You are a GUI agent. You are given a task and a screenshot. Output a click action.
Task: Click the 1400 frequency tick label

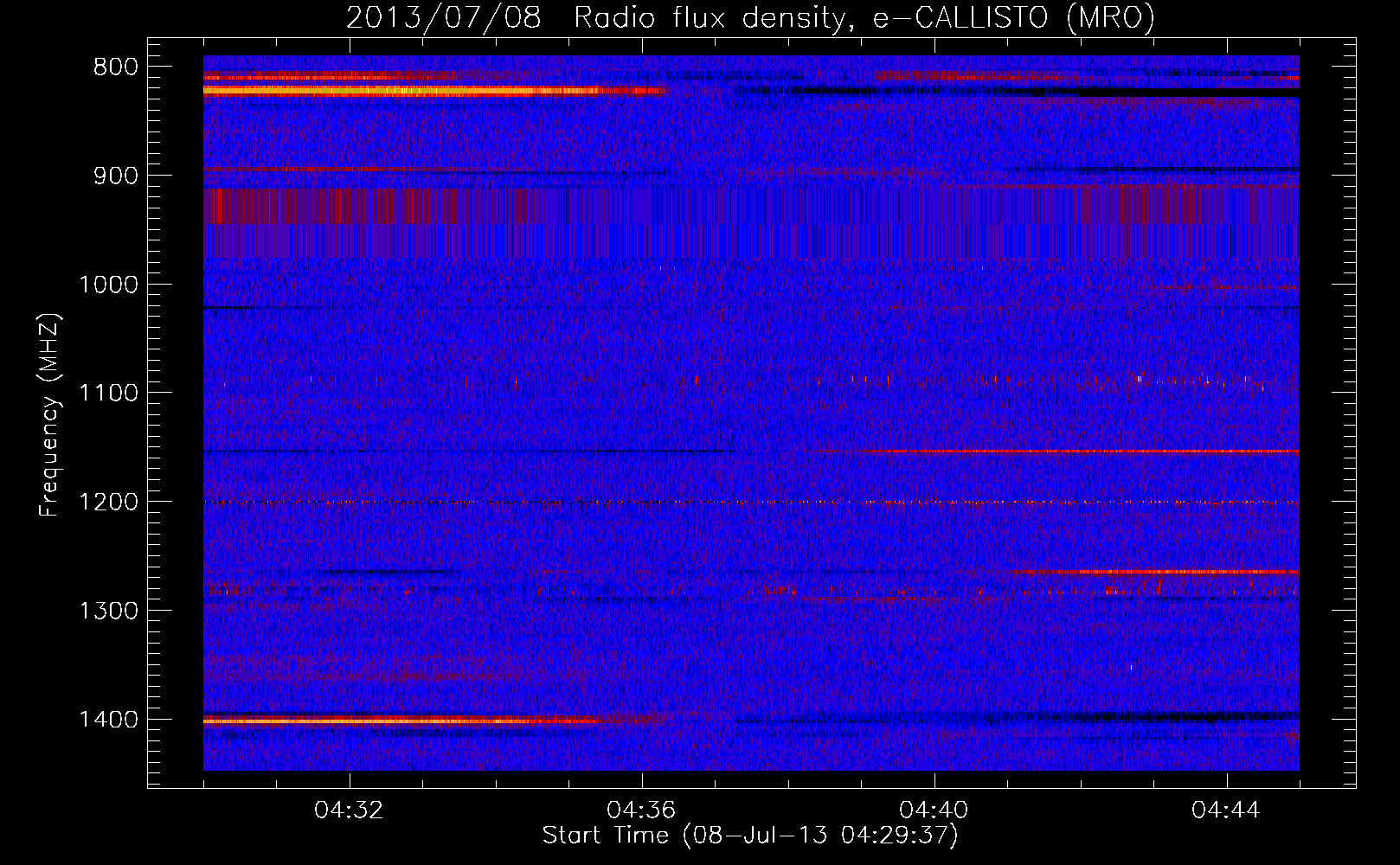(x=108, y=720)
